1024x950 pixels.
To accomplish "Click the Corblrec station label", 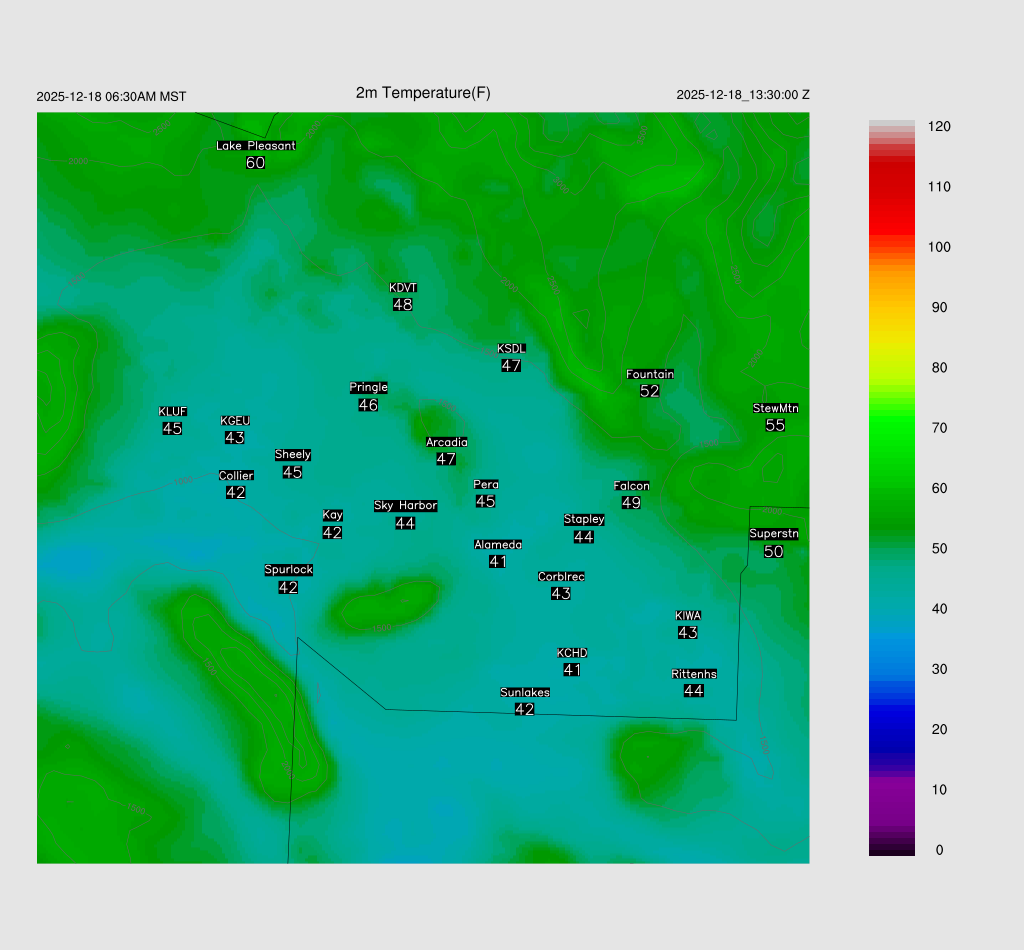I will tap(561, 577).
